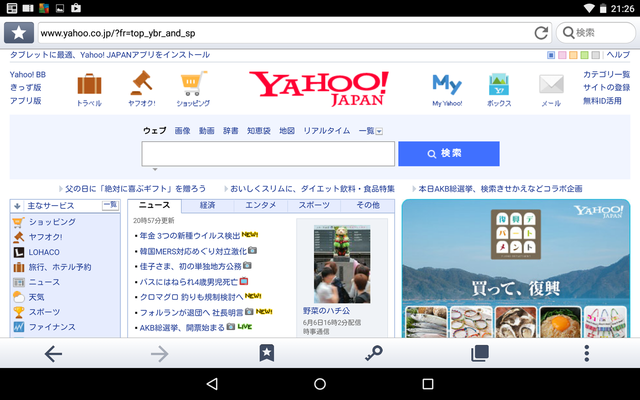This screenshot has width=640, height=400.
Task: Open headline 年金 3つの新種ウイルス検出
Action: point(190,236)
